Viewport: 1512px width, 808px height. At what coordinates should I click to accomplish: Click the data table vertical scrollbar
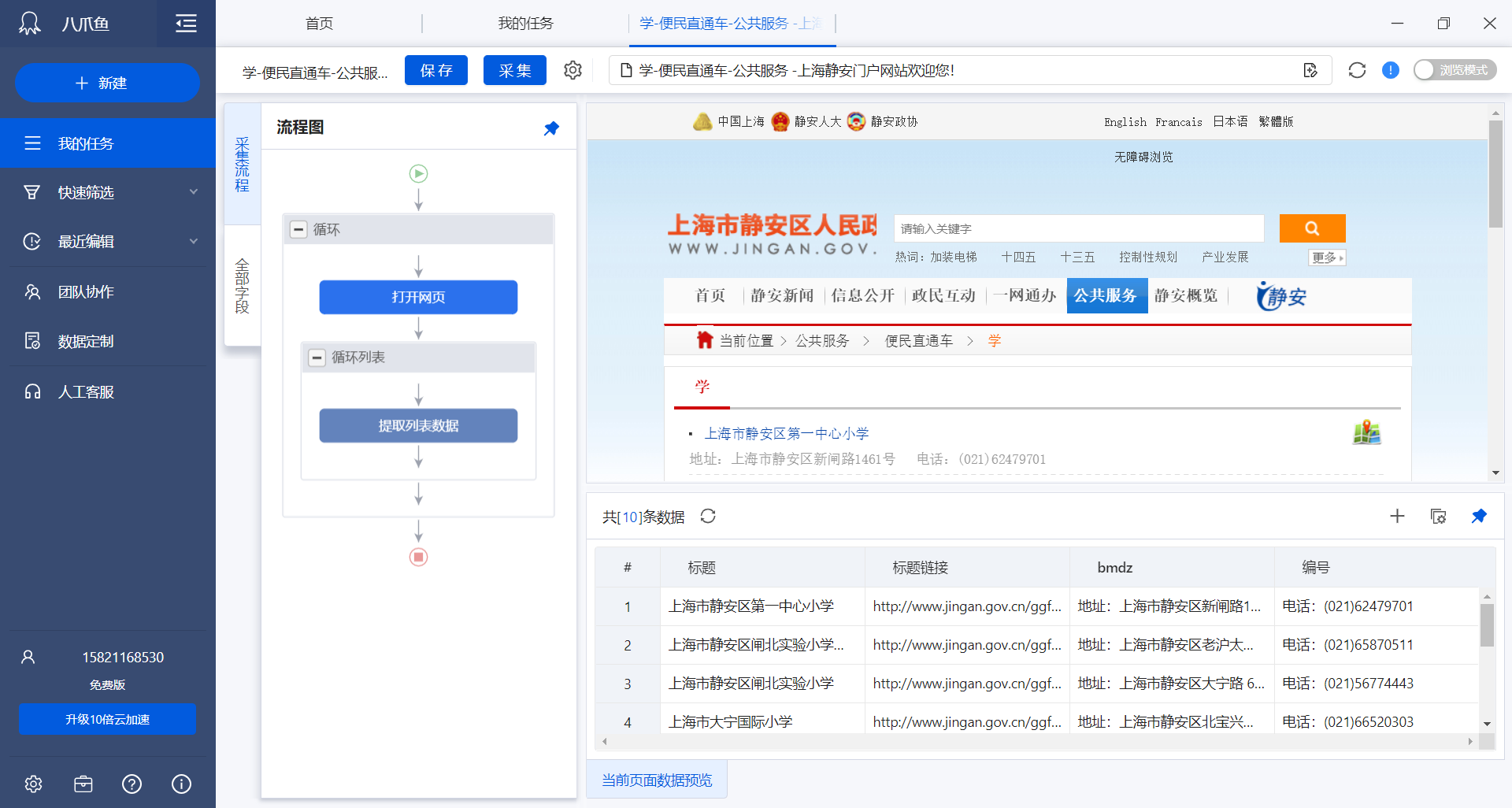point(1487,625)
